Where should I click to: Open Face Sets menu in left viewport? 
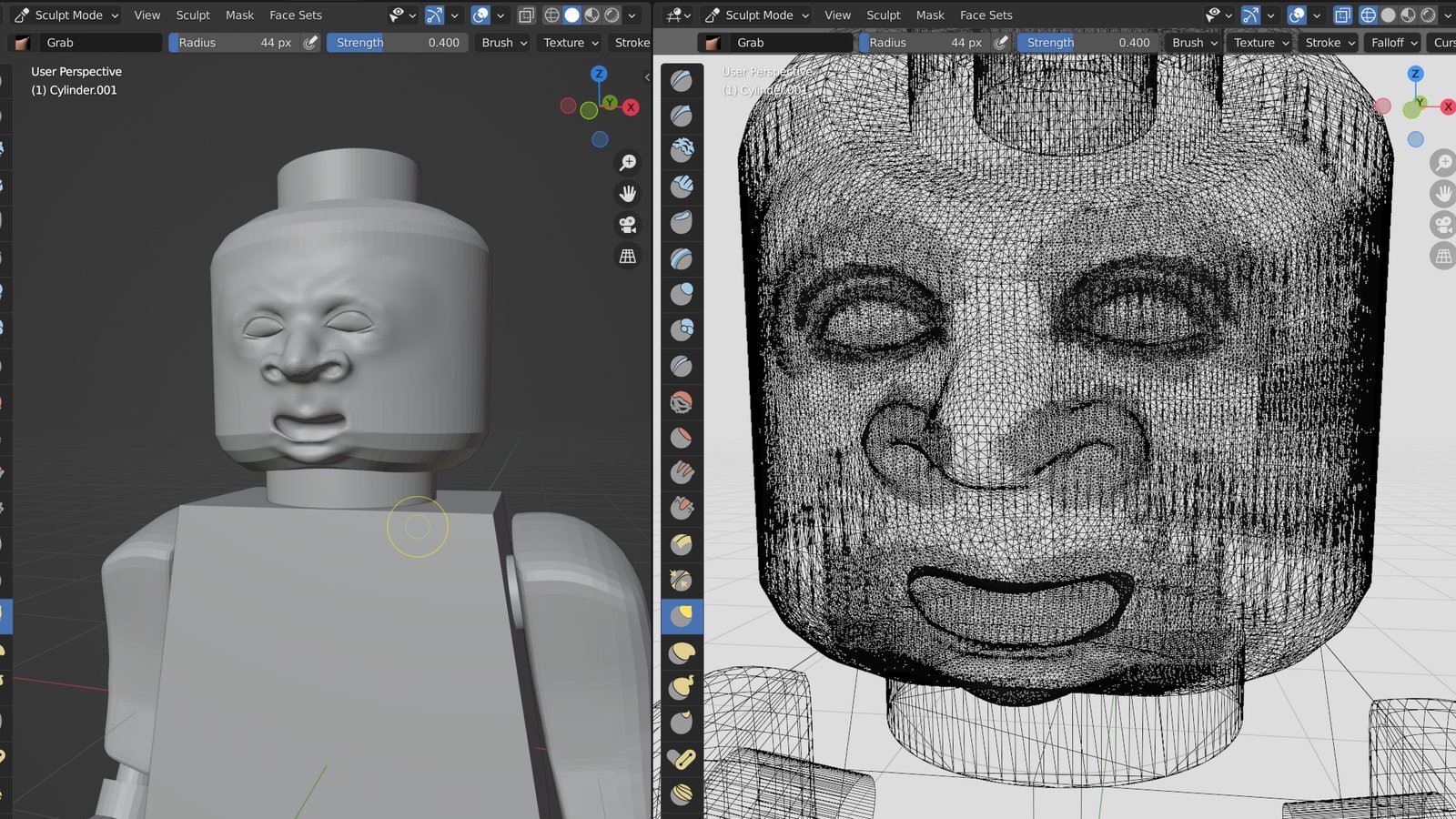pyautogui.click(x=296, y=15)
